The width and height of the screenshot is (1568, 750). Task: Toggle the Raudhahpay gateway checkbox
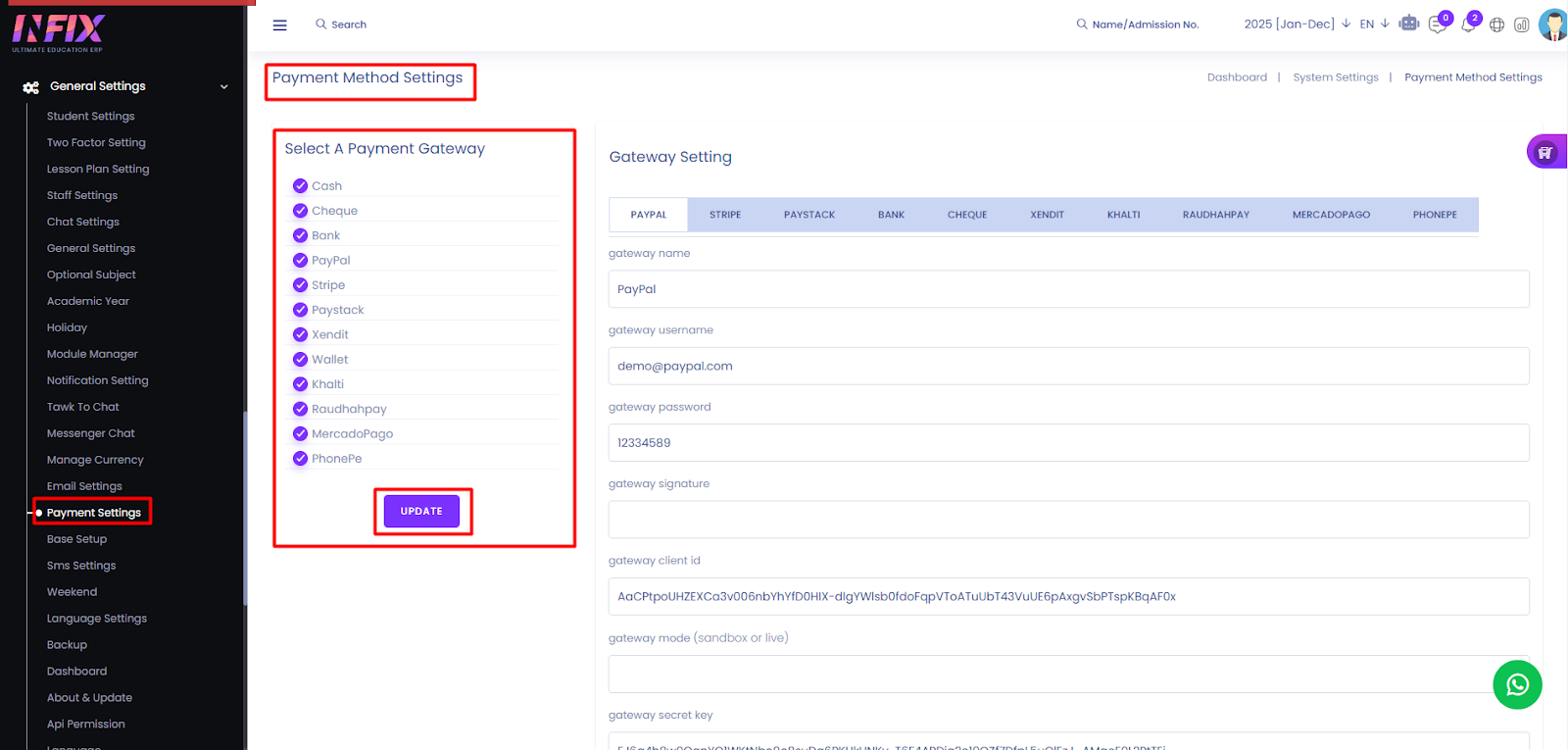pyautogui.click(x=300, y=408)
